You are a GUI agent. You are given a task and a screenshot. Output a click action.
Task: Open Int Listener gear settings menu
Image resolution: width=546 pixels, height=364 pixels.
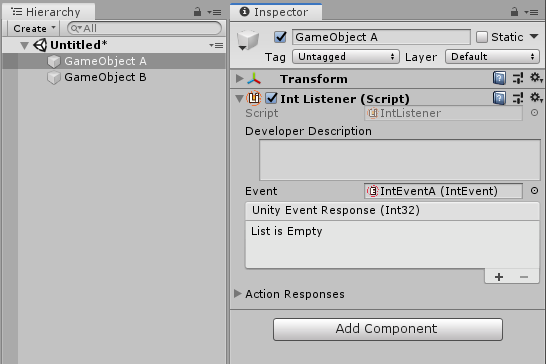tap(536, 98)
